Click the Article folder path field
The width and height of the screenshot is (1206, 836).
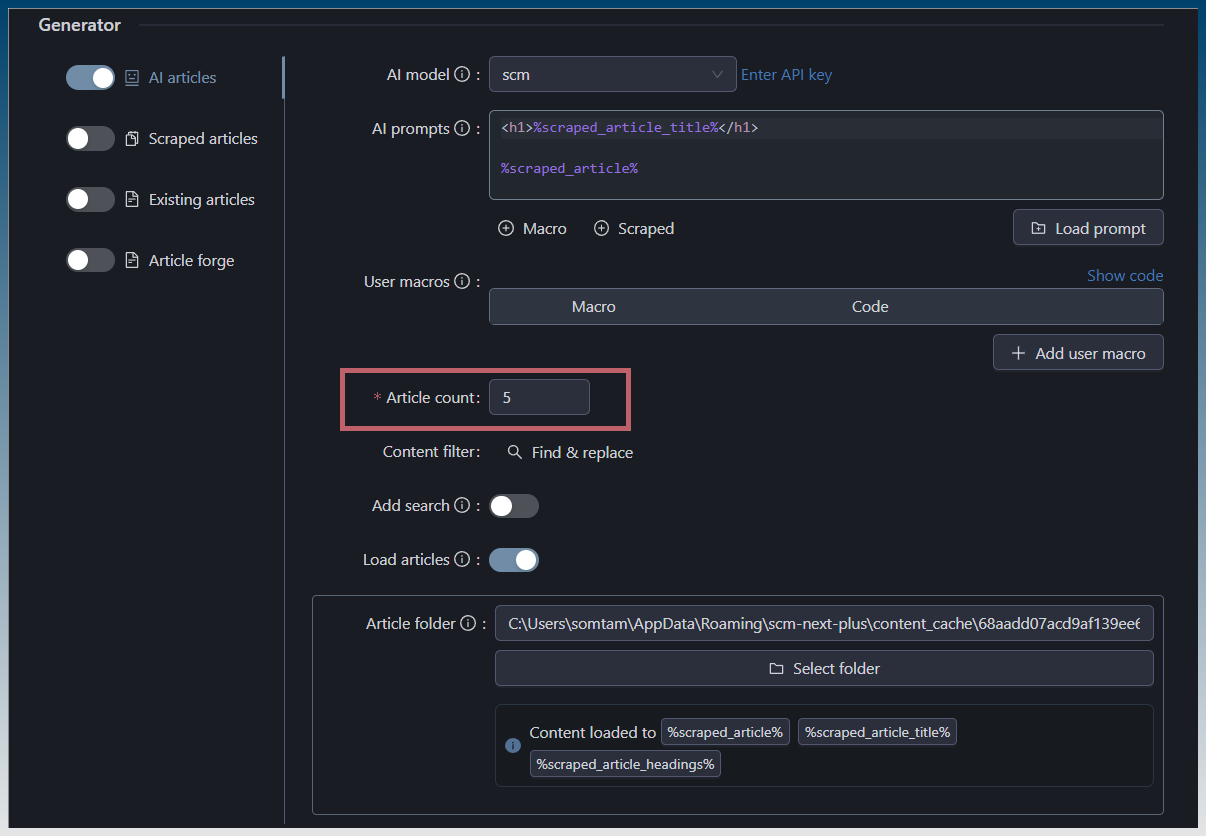(x=824, y=623)
